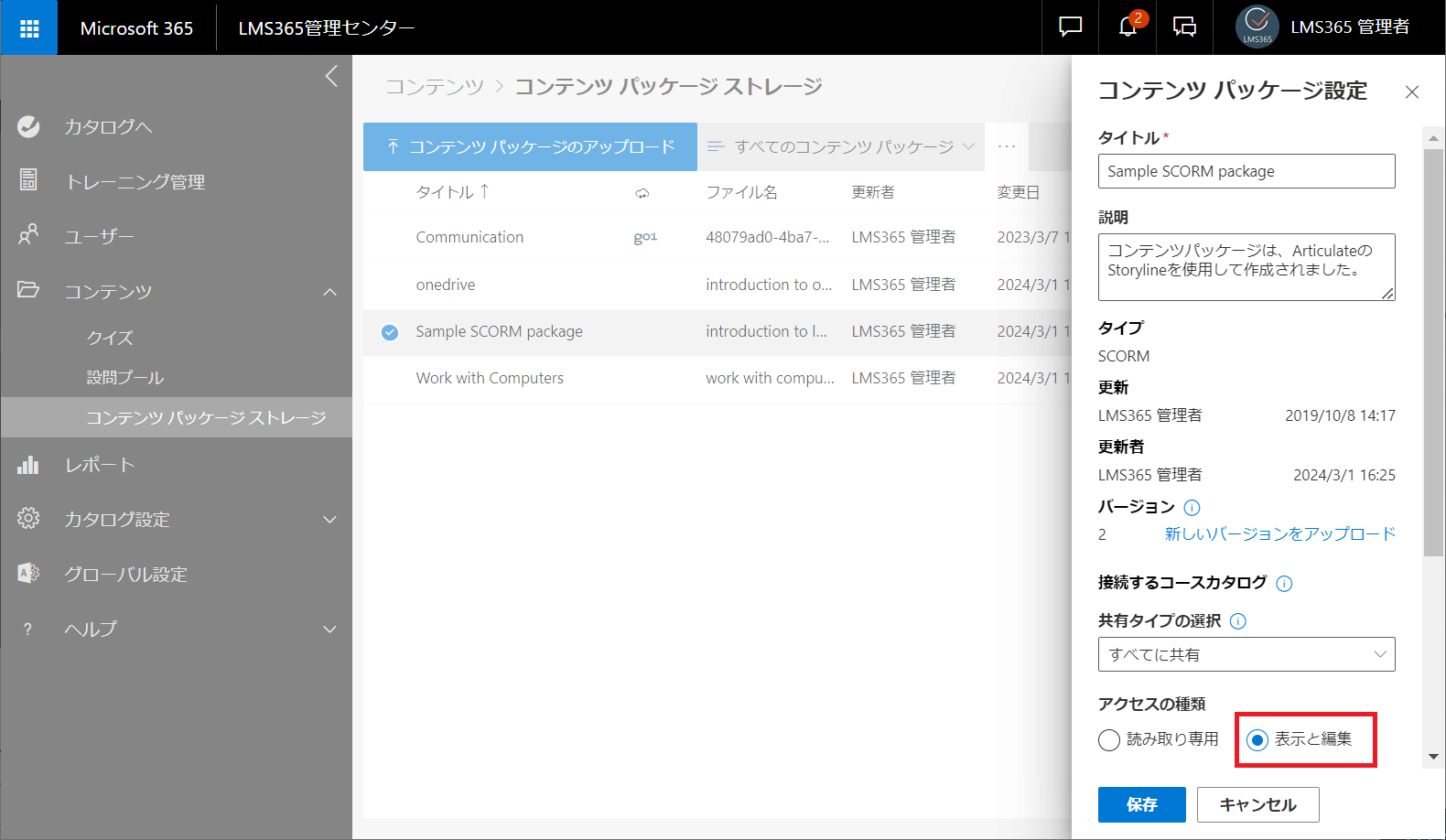The width and height of the screenshot is (1446, 840).
Task: Open ユーザー in sidebar
Action: 99,237
